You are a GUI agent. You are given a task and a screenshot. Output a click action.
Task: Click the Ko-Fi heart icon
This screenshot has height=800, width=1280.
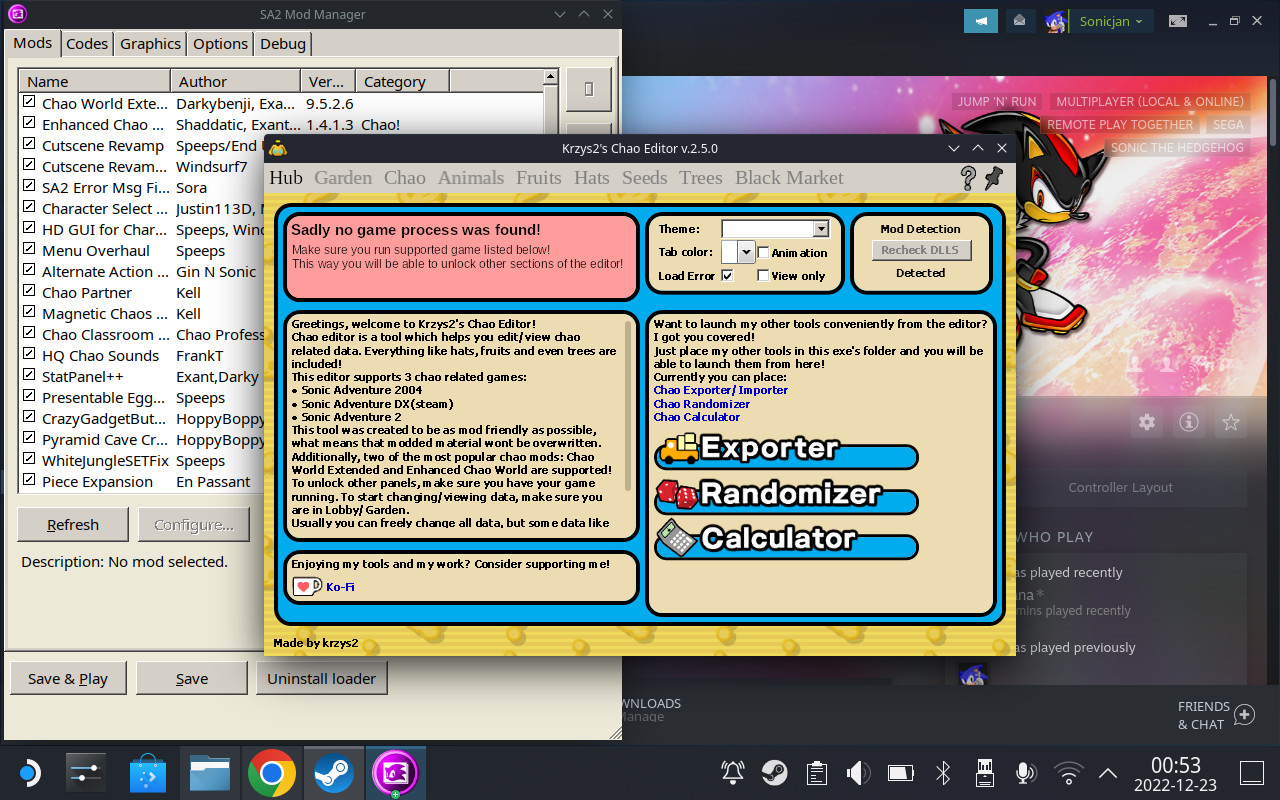pyautogui.click(x=305, y=586)
